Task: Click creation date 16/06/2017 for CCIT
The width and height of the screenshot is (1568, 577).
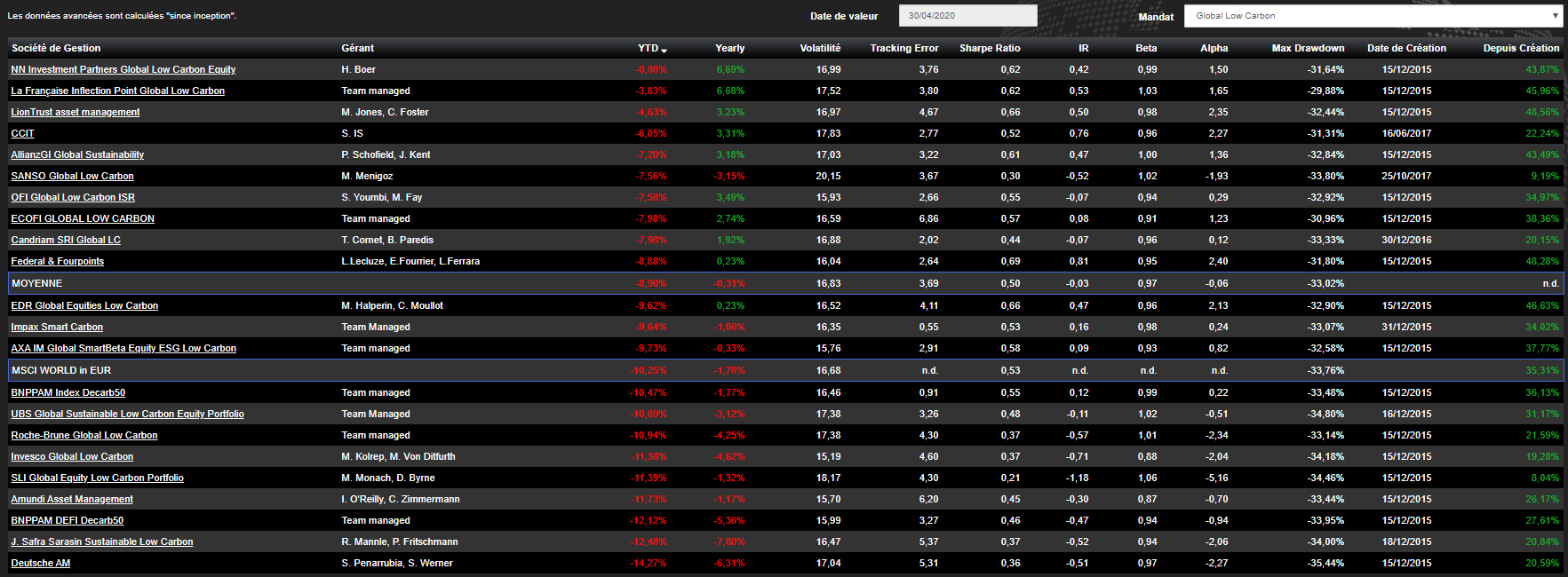Action: pyautogui.click(x=1406, y=133)
